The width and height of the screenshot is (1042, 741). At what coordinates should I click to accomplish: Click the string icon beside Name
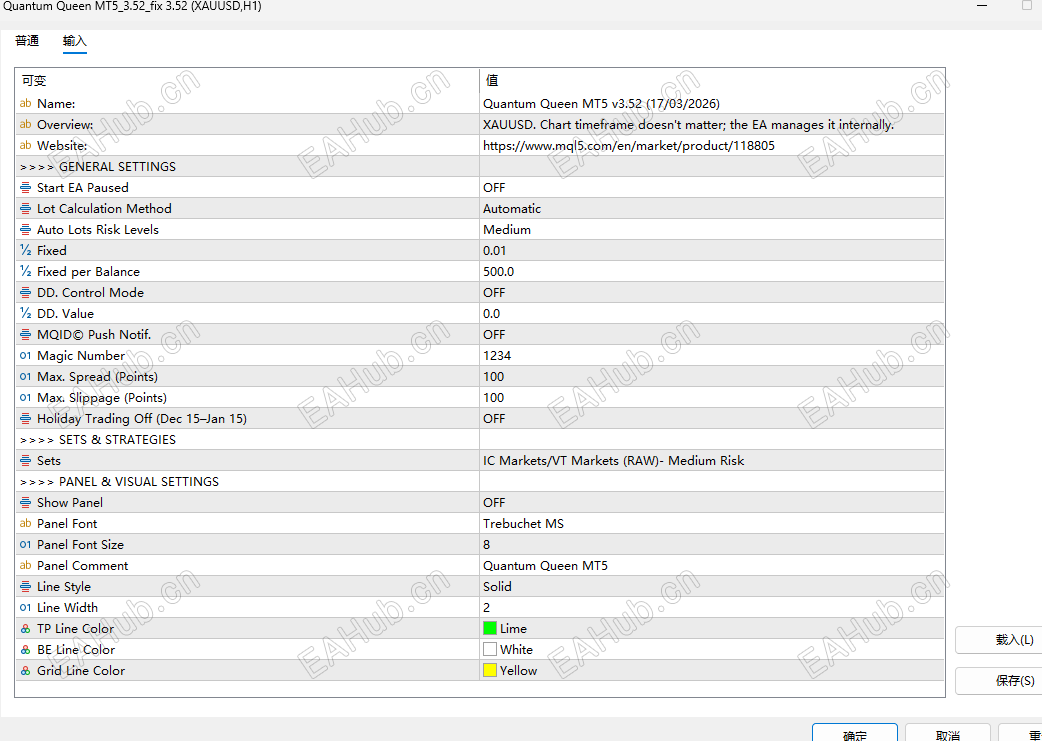(x=25, y=104)
